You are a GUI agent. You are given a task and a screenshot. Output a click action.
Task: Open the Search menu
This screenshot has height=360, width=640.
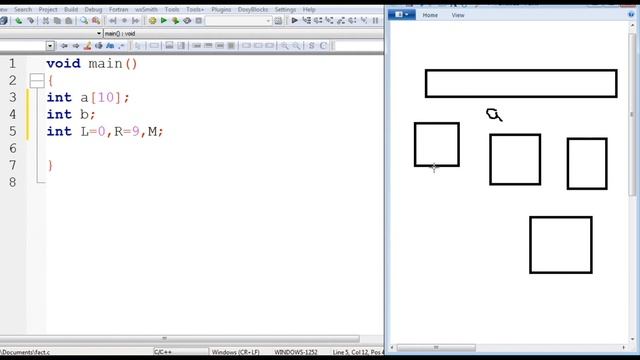(23, 9)
